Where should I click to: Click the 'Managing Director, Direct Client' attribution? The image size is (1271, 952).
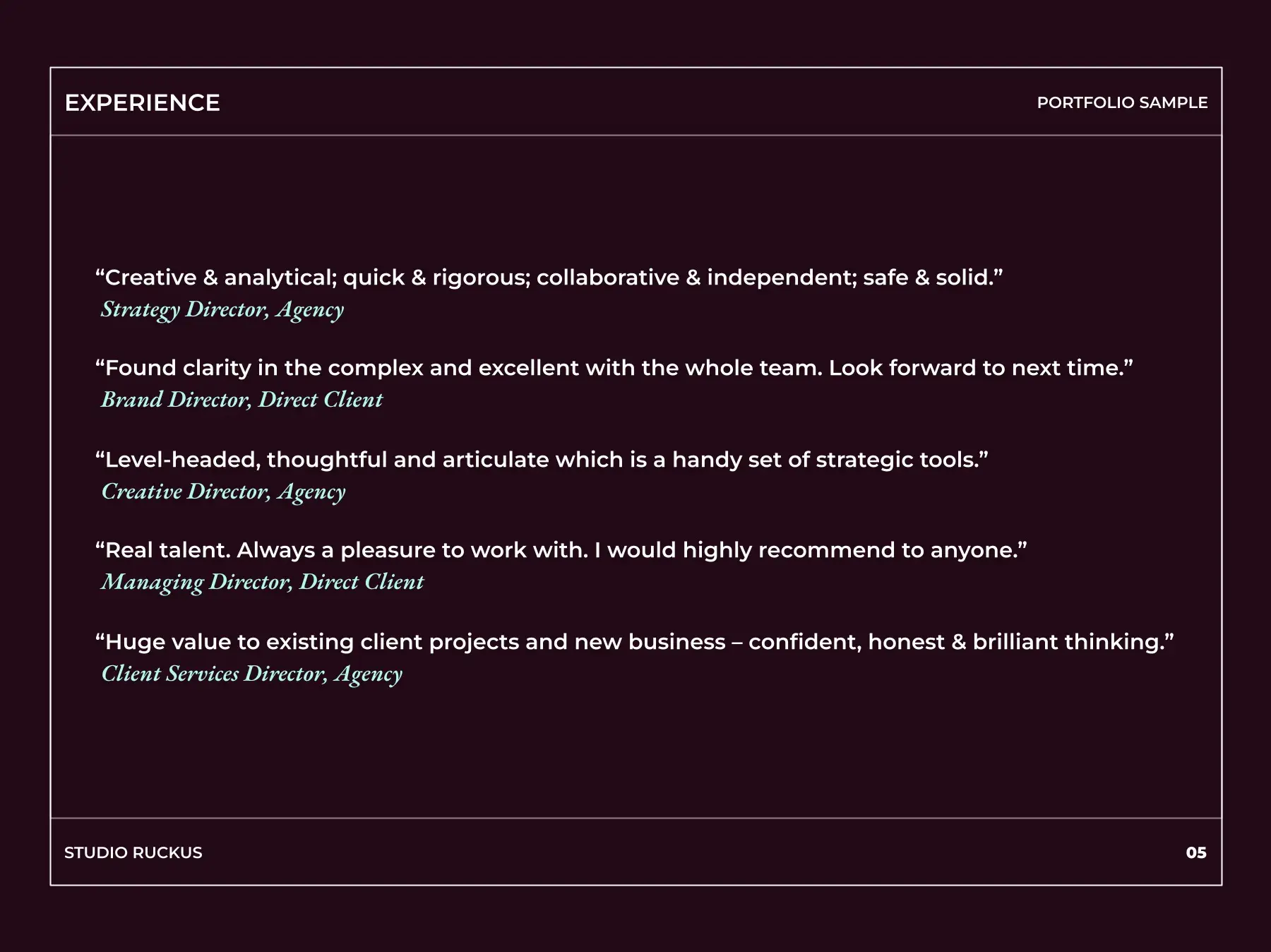pyautogui.click(x=262, y=582)
